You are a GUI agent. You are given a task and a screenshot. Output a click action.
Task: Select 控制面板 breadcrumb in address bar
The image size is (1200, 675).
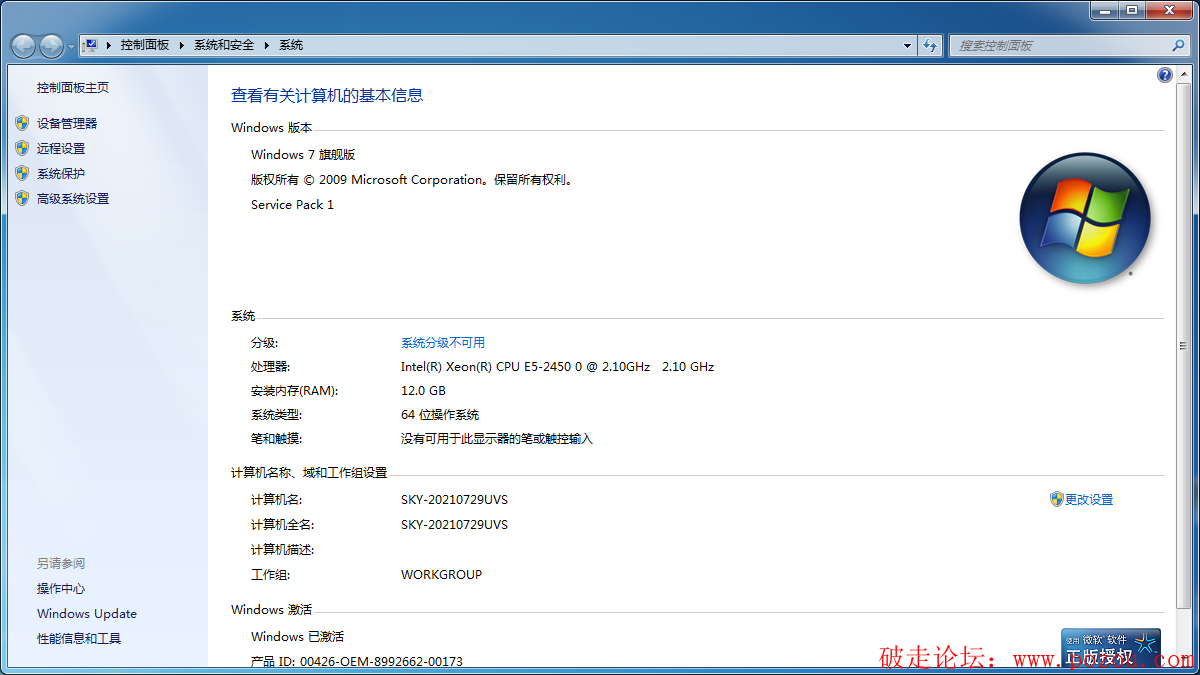click(145, 45)
